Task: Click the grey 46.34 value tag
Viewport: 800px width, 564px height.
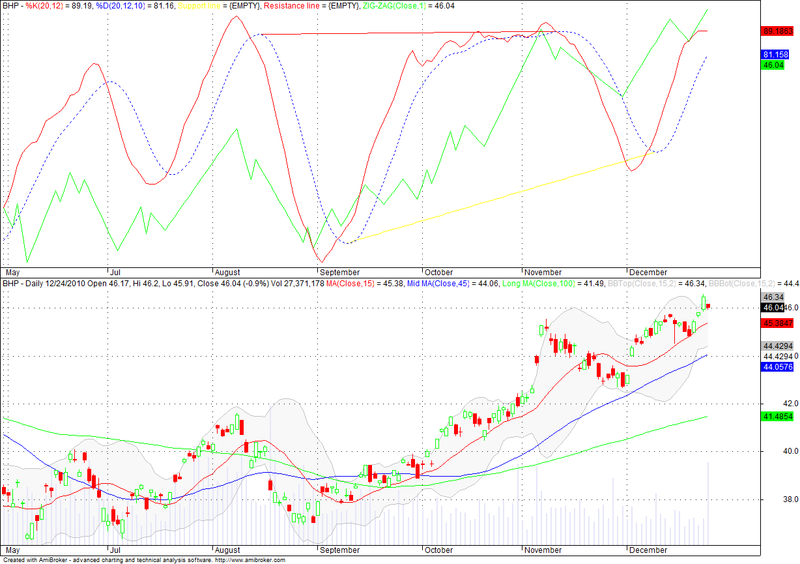Action: click(772, 297)
